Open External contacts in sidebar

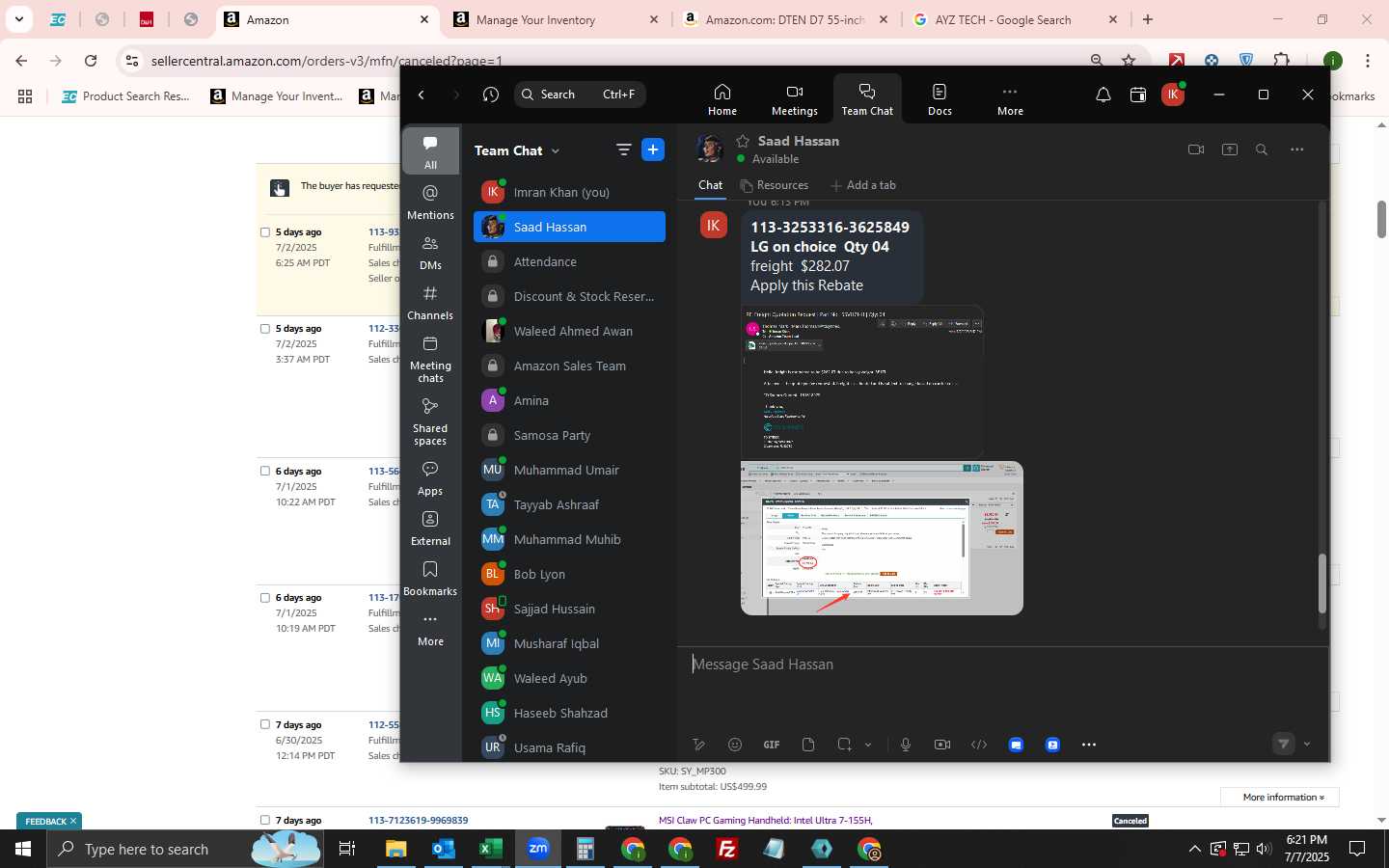[430, 529]
